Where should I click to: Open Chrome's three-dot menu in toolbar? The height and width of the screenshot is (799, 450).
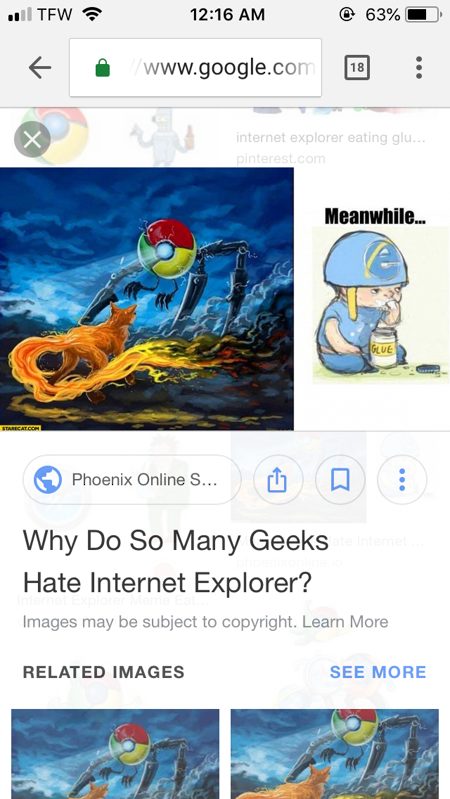pos(418,67)
